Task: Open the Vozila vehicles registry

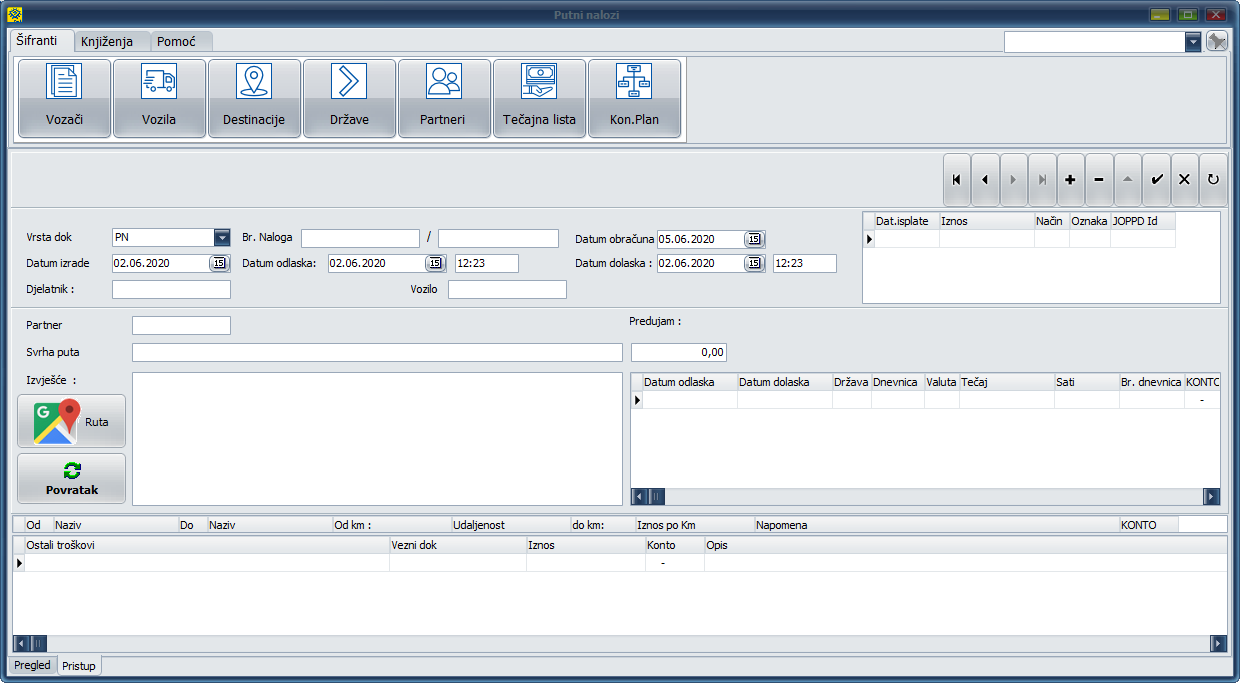Action: pos(159,98)
